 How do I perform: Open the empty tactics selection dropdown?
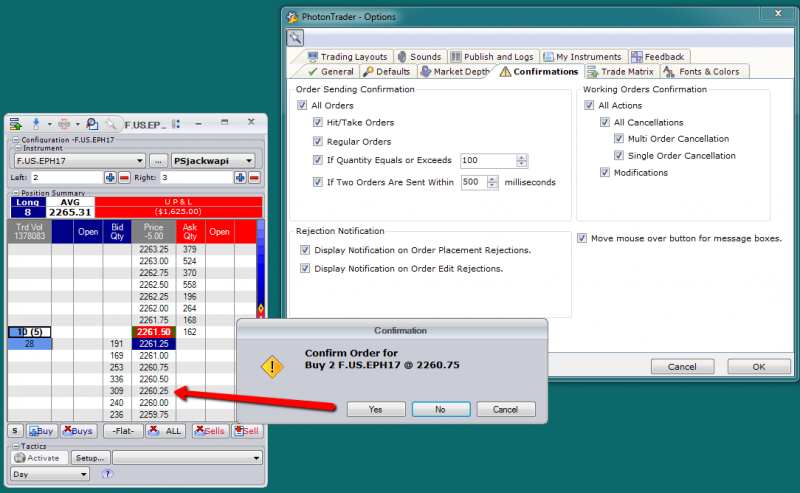tap(187, 458)
